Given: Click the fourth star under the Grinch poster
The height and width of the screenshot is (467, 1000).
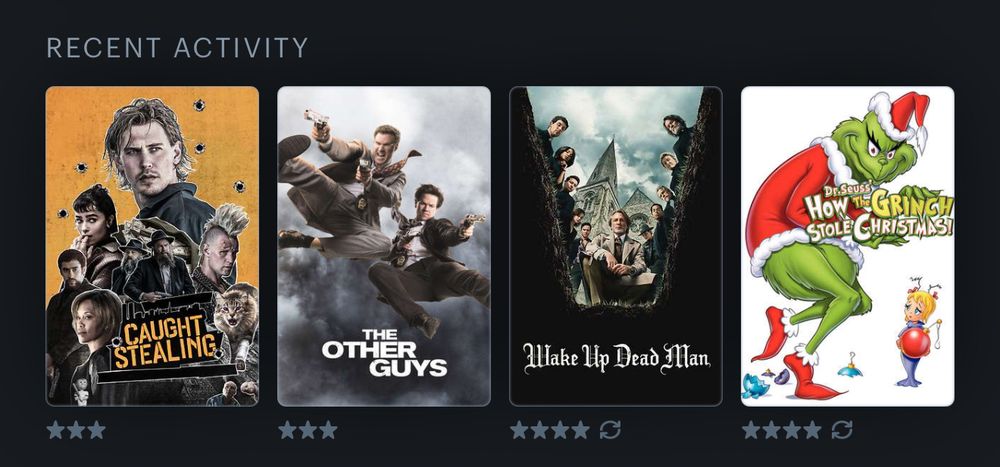Looking at the screenshot, I should click(812, 430).
